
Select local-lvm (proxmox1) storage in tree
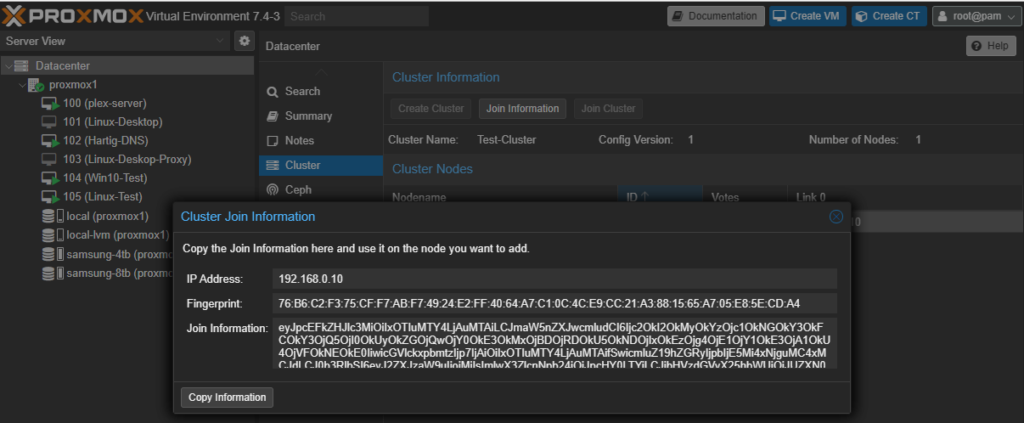[118, 235]
